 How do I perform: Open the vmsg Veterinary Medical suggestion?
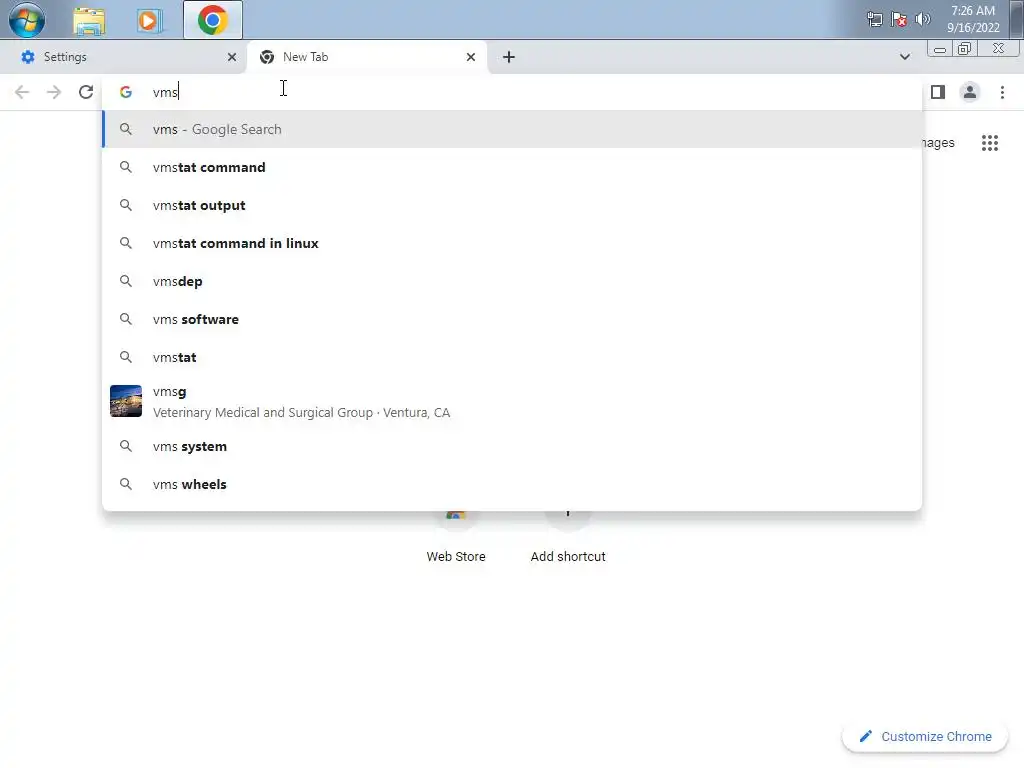point(512,402)
